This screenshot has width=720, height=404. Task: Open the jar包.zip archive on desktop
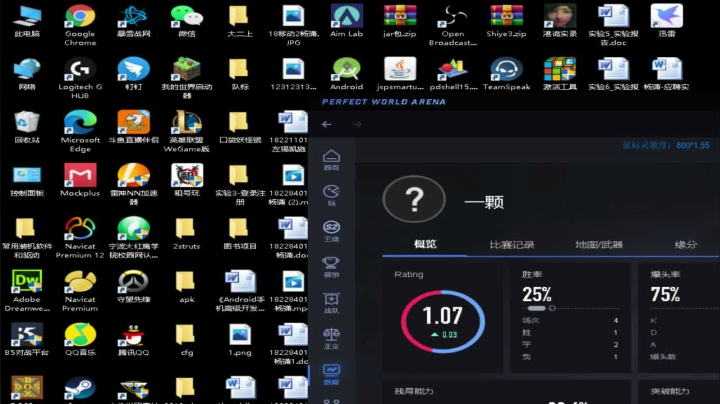[400, 21]
